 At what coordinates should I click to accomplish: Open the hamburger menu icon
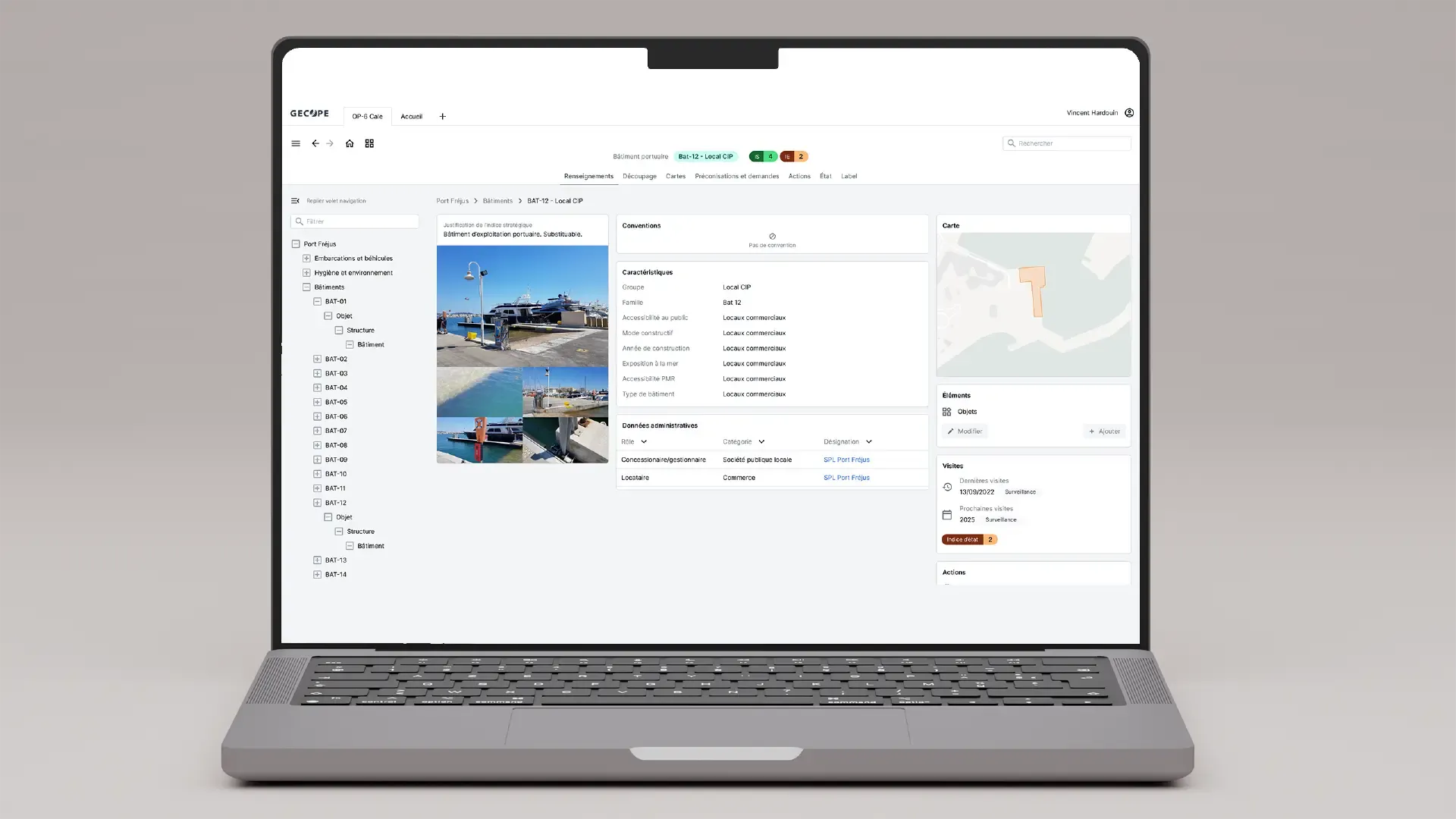296,143
